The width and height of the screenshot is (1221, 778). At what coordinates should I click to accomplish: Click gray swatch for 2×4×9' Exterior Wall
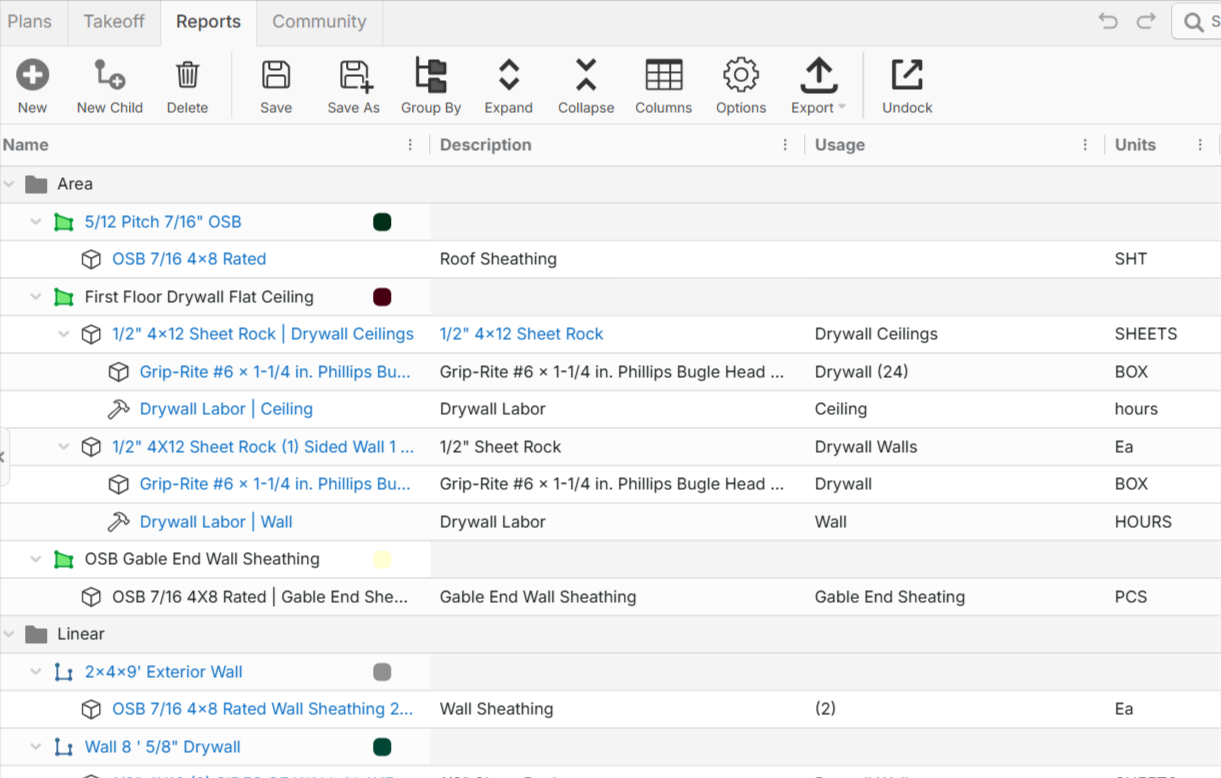tap(382, 672)
